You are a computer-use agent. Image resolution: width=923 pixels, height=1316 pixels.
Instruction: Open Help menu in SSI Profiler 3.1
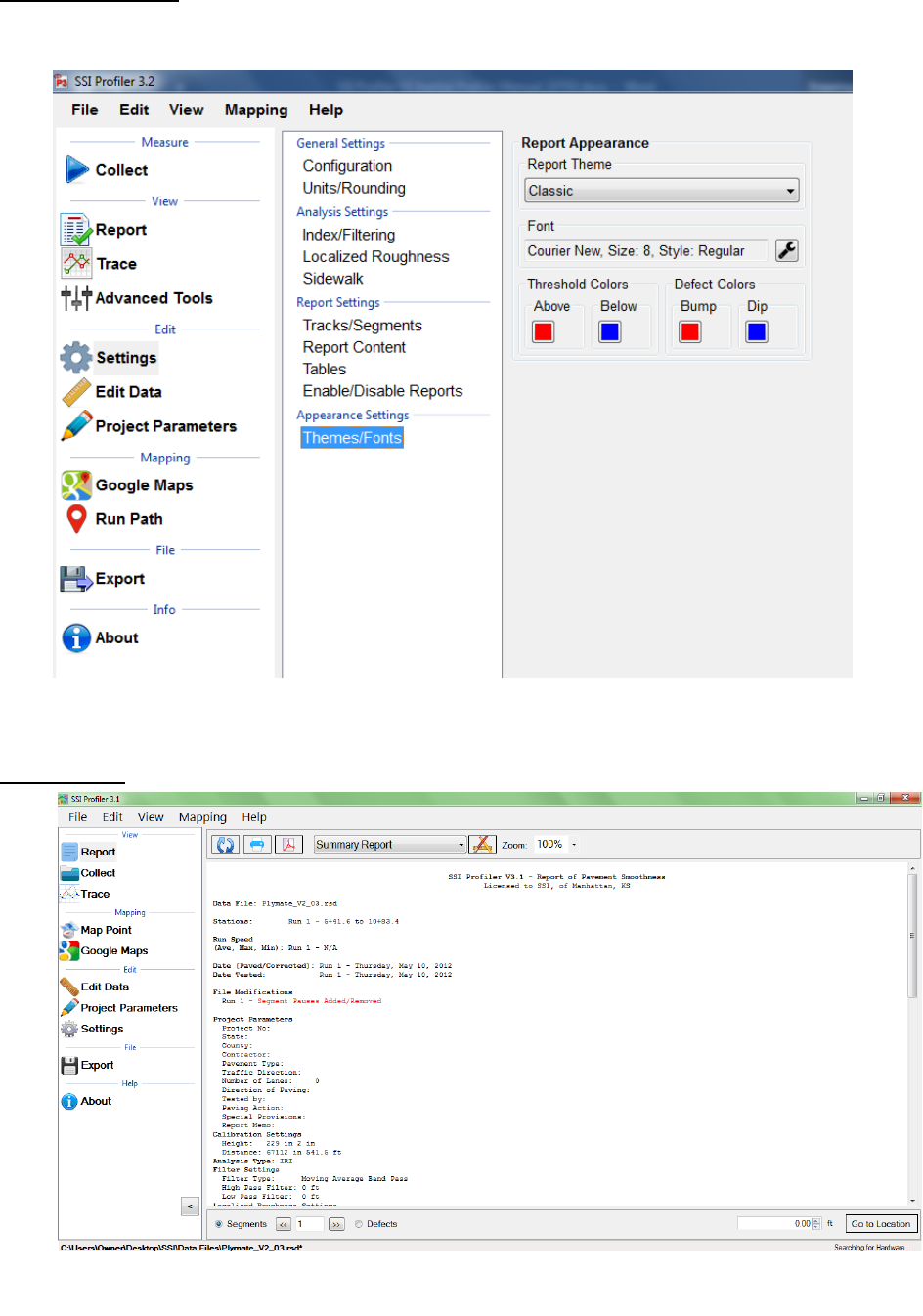[254, 817]
